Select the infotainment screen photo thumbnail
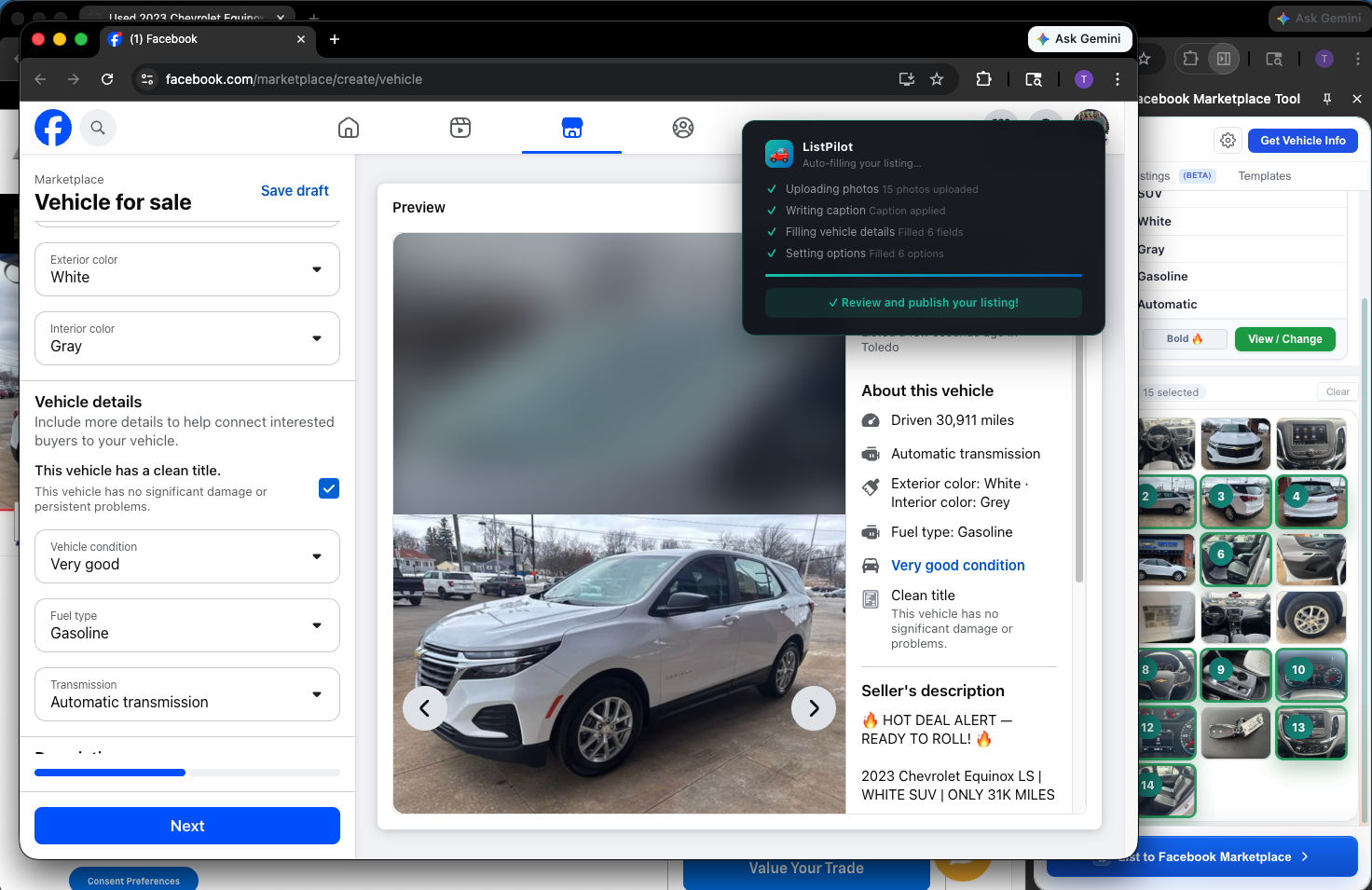The height and width of the screenshot is (890, 1372). [x=1311, y=444]
